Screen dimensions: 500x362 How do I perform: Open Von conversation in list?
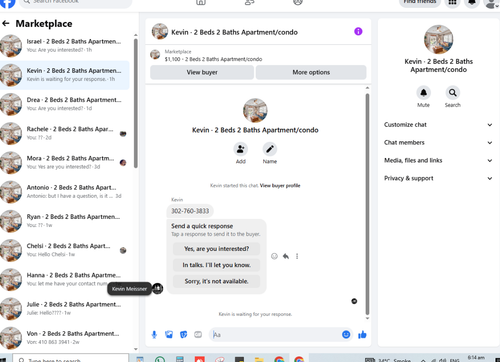tap(65, 338)
